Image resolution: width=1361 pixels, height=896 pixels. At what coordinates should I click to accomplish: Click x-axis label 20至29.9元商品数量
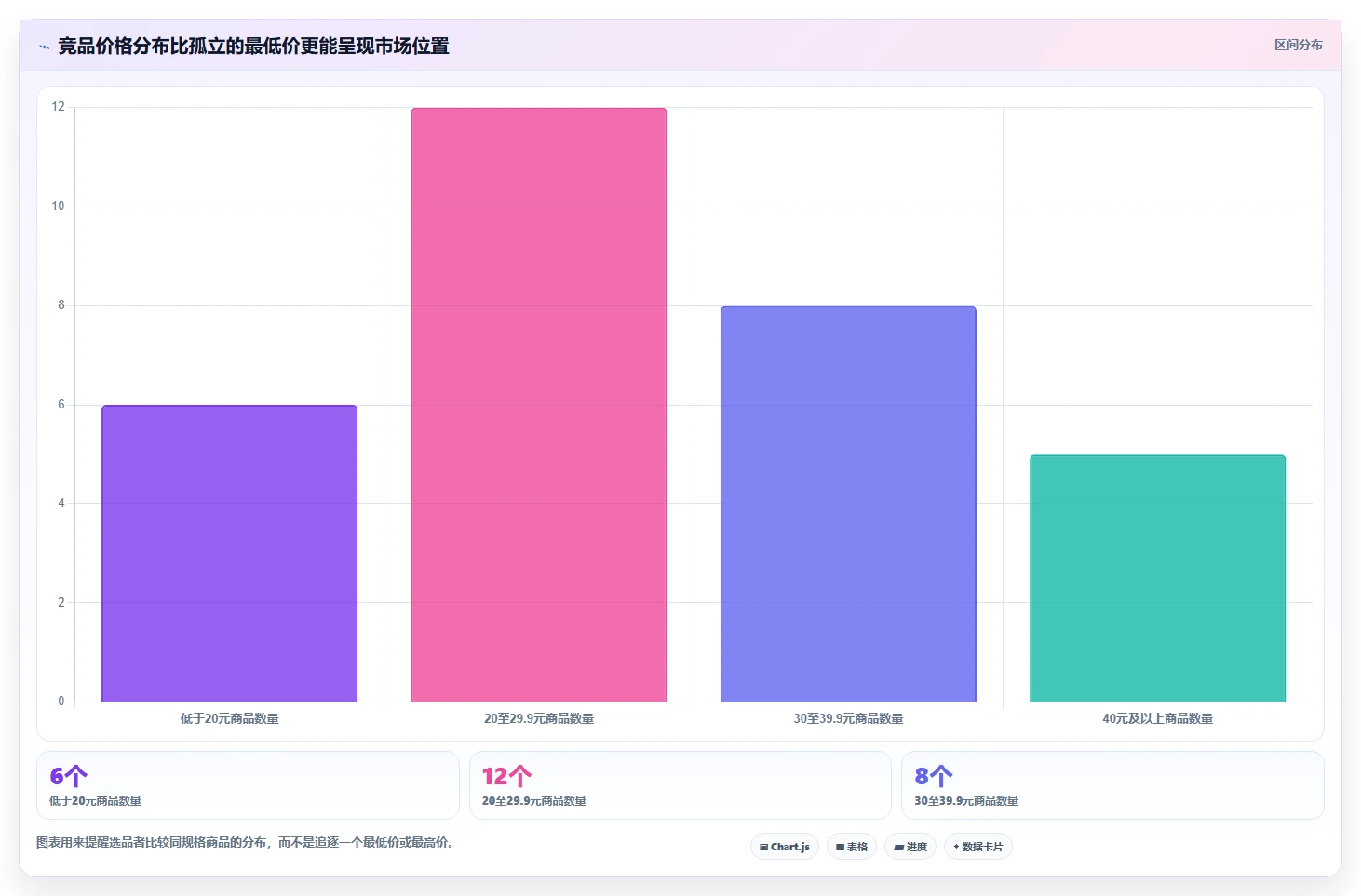pyautogui.click(x=539, y=718)
